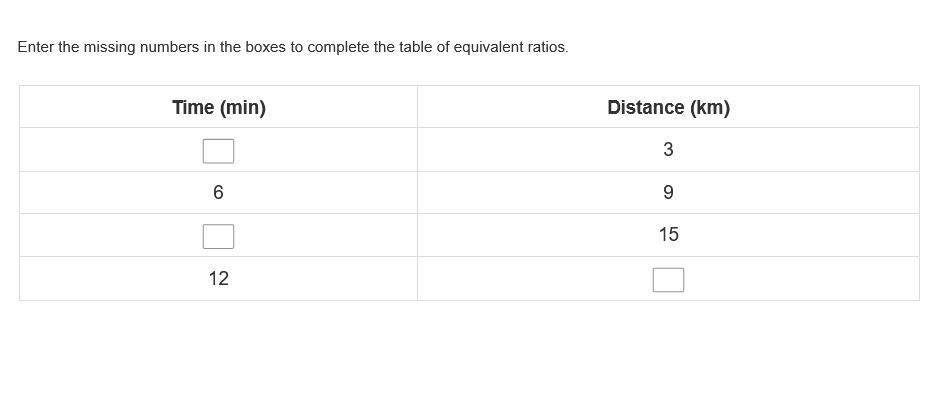Viewport: 932px width, 402px height.
Task: Click the "(min)" unit in the header
Action: coord(243,108)
